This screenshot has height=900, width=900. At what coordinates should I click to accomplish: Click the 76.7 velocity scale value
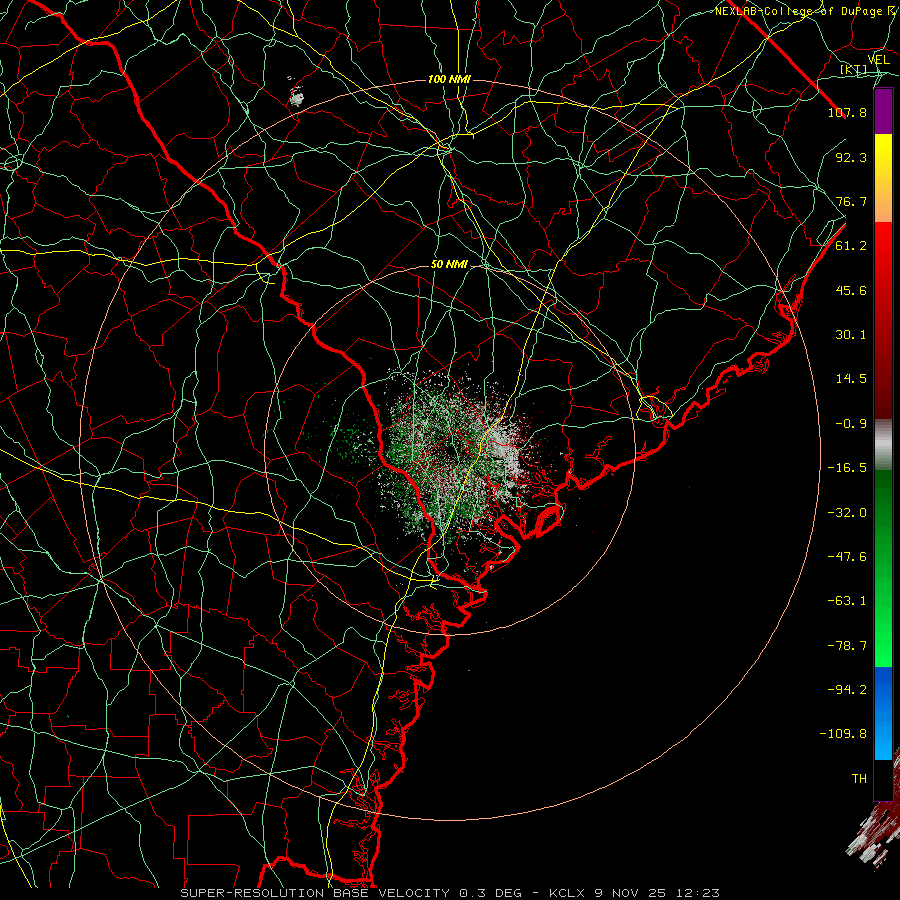851,201
